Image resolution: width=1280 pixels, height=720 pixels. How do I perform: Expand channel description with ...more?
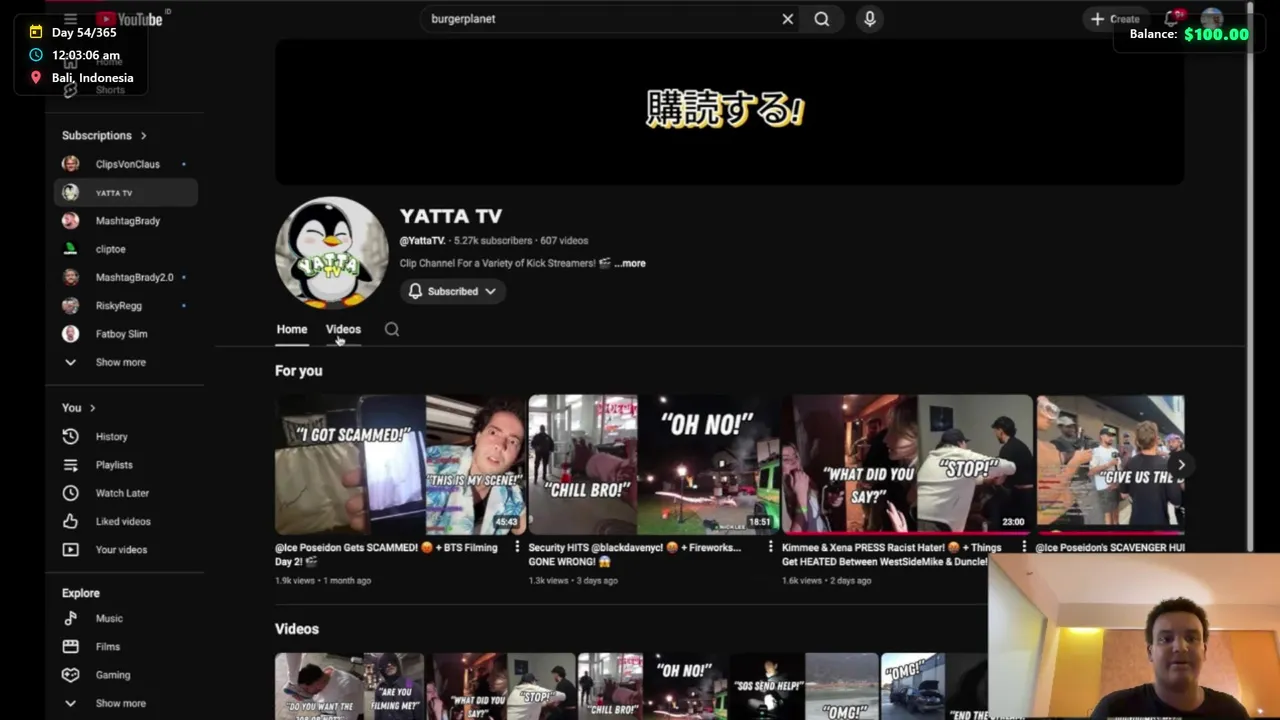(630, 263)
